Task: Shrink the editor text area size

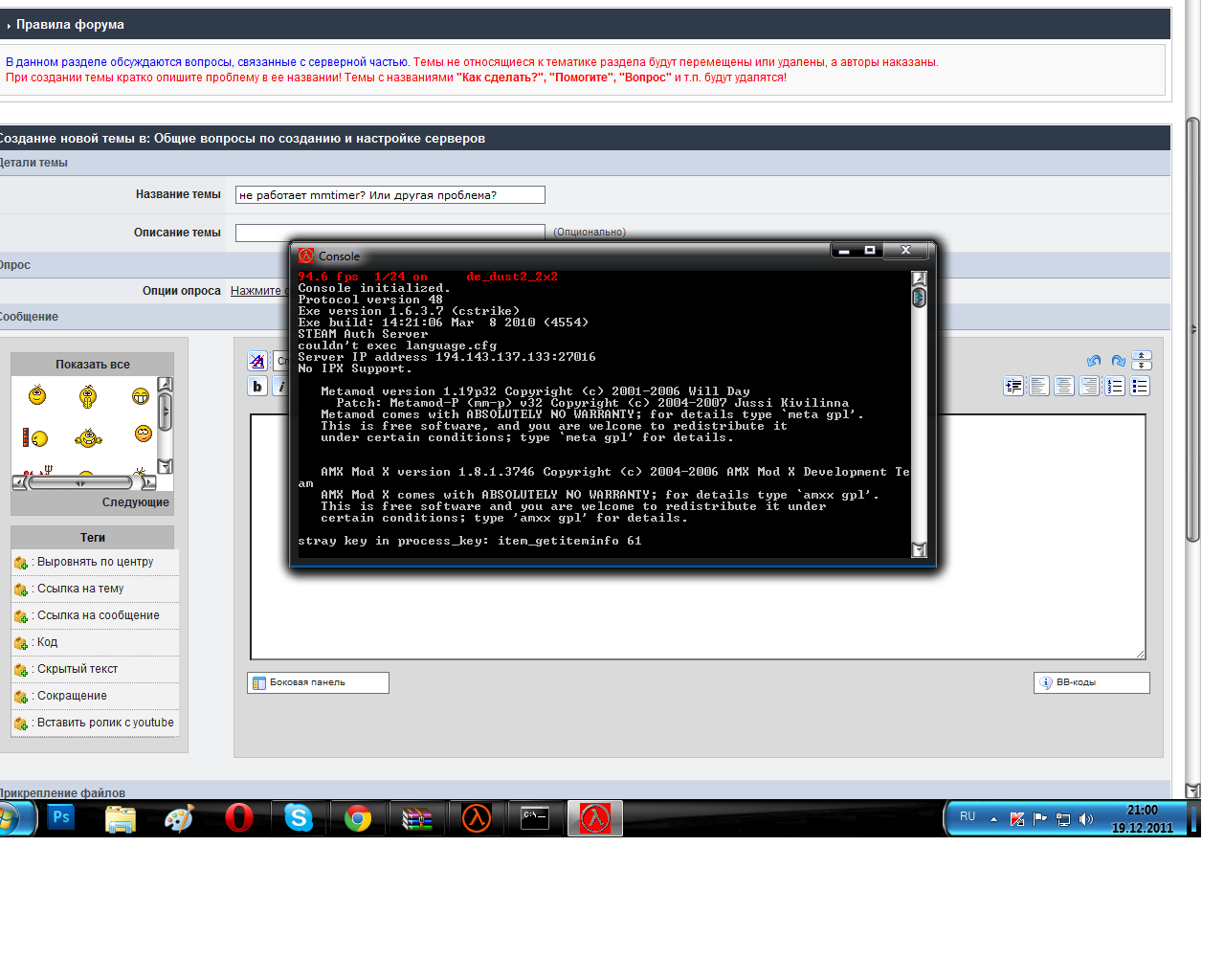Action: click(x=1142, y=356)
